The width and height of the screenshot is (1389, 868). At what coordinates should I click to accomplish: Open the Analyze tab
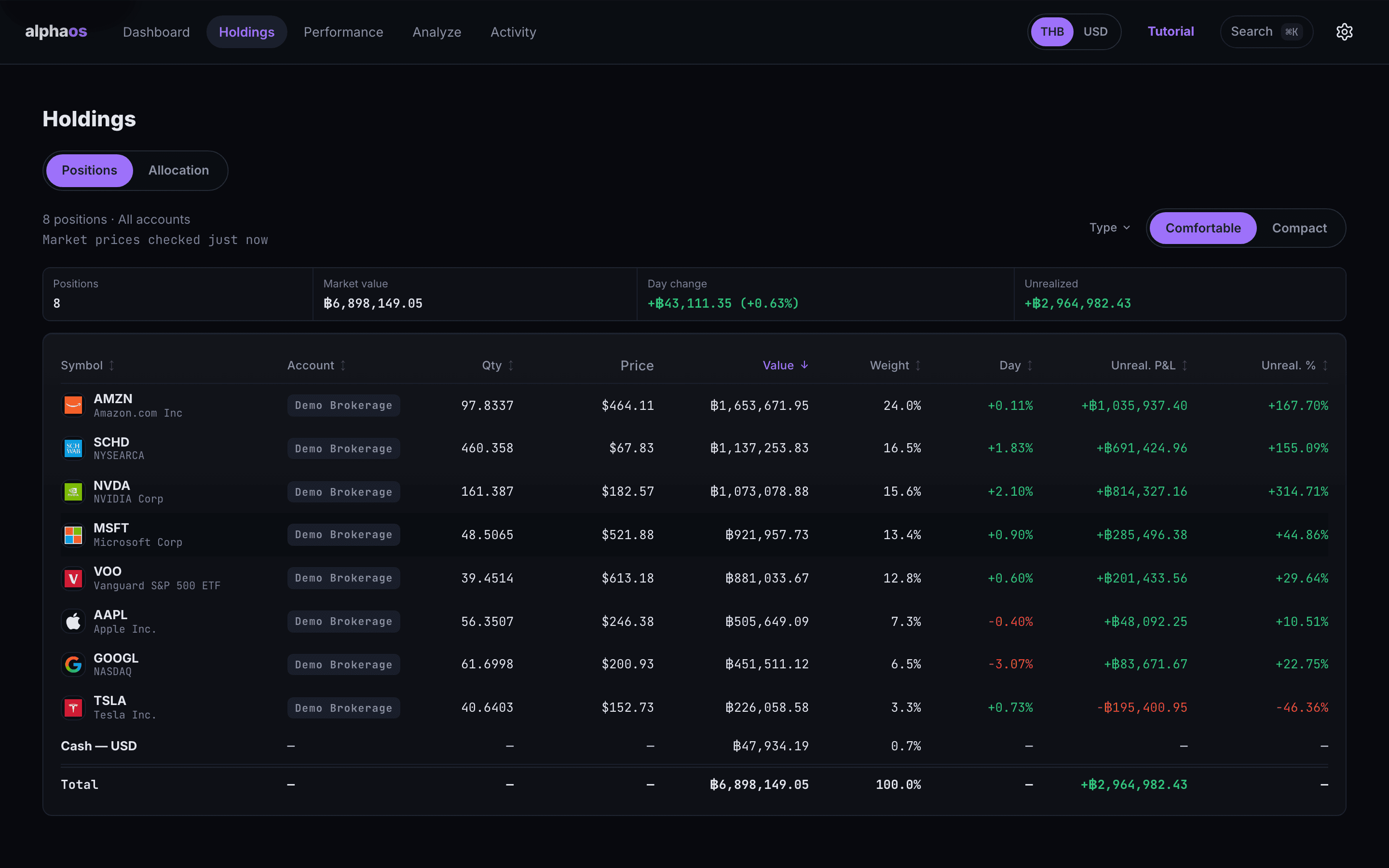coord(437,32)
